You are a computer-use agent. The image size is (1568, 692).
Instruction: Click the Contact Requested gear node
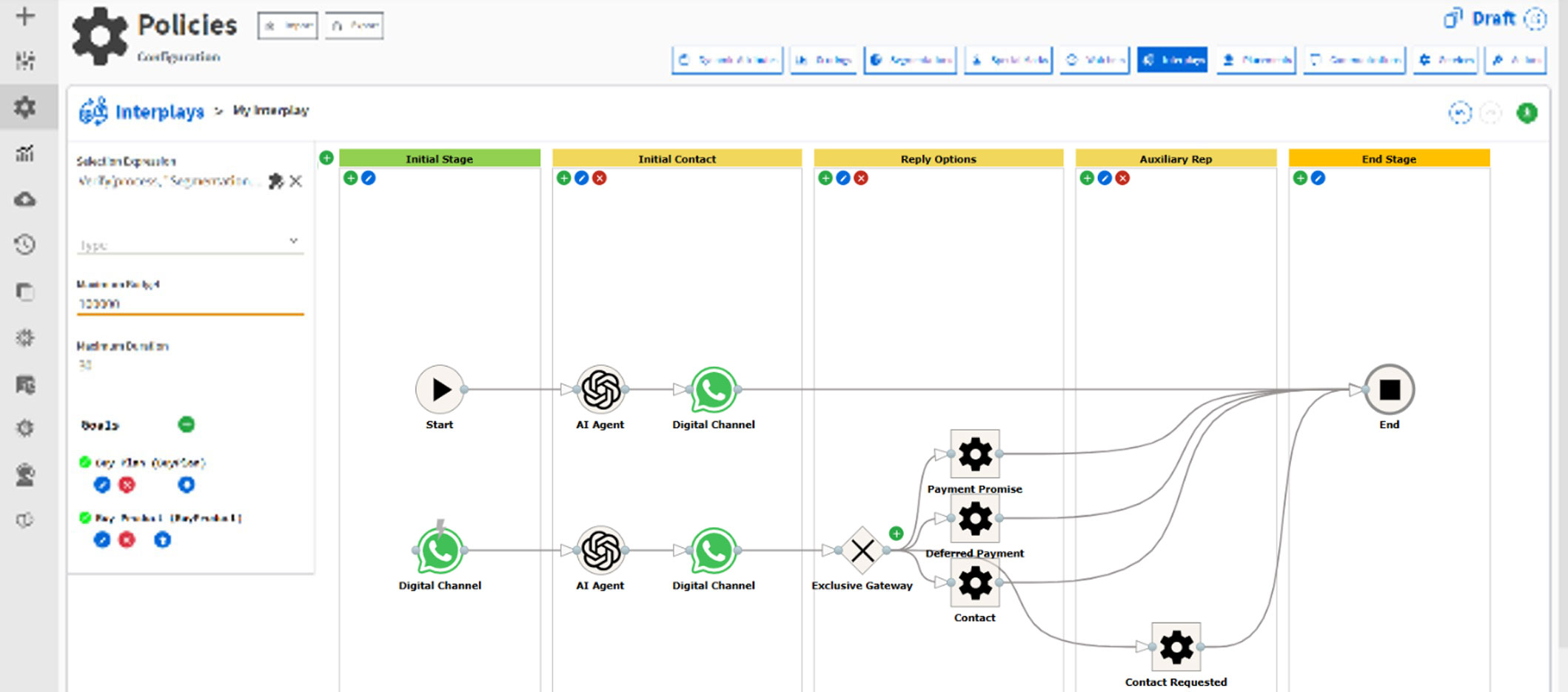coord(1176,648)
